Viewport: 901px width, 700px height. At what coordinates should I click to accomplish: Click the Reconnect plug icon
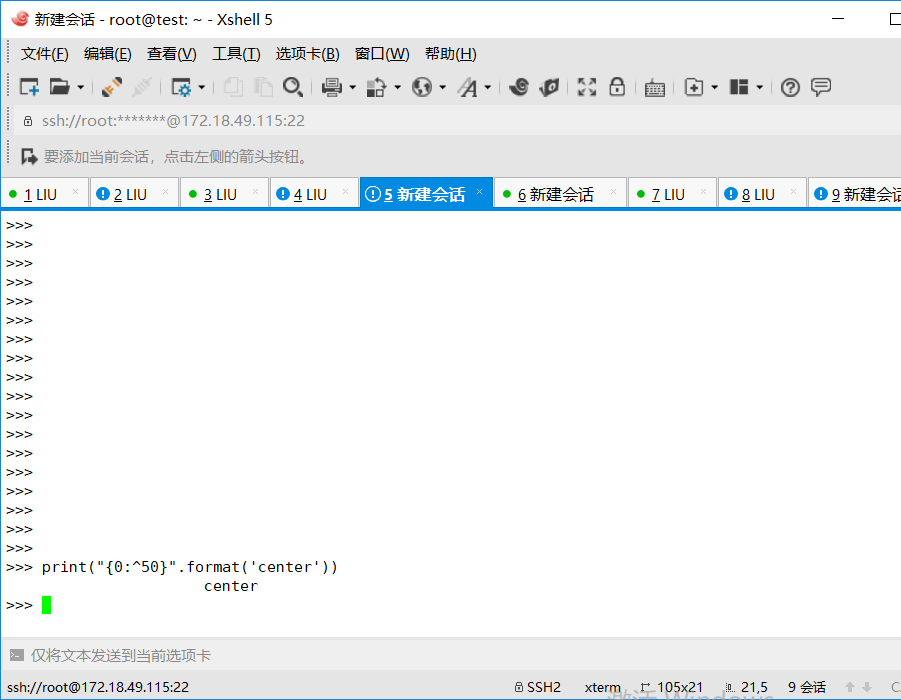(111, 87)
